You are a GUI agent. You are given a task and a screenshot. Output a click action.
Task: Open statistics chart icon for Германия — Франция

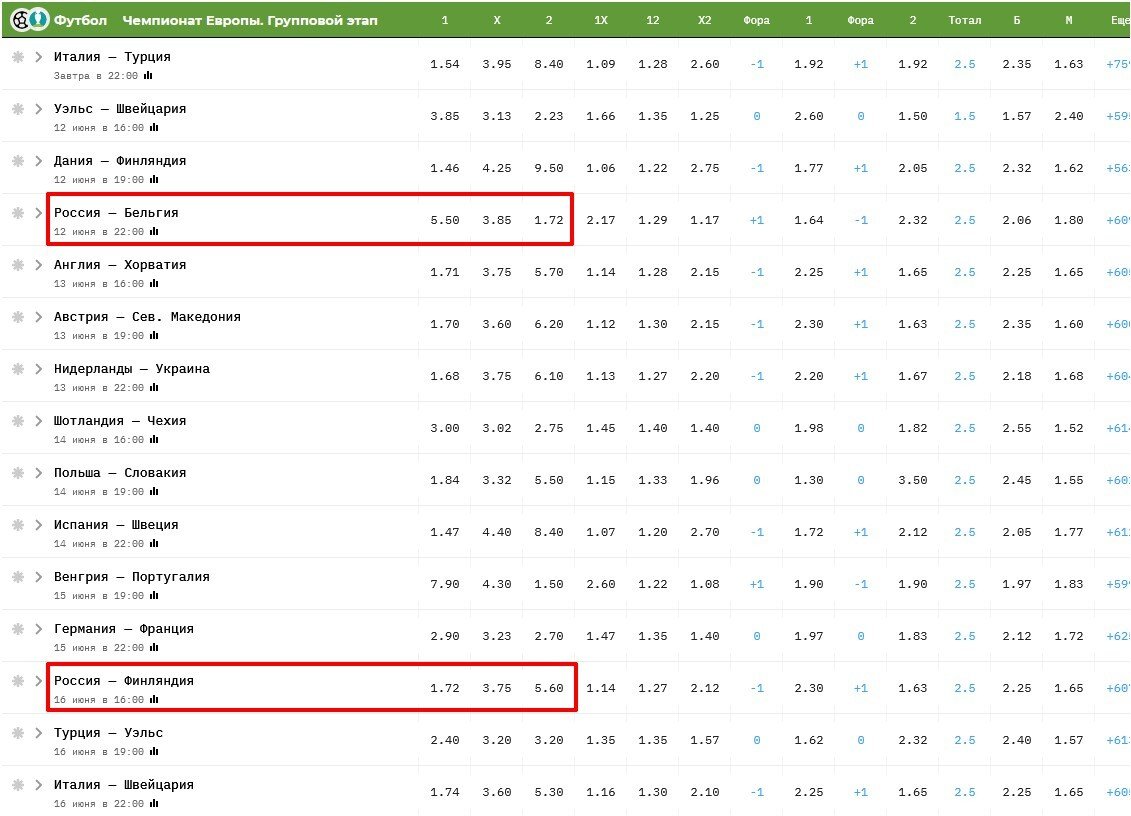point(154,648)
